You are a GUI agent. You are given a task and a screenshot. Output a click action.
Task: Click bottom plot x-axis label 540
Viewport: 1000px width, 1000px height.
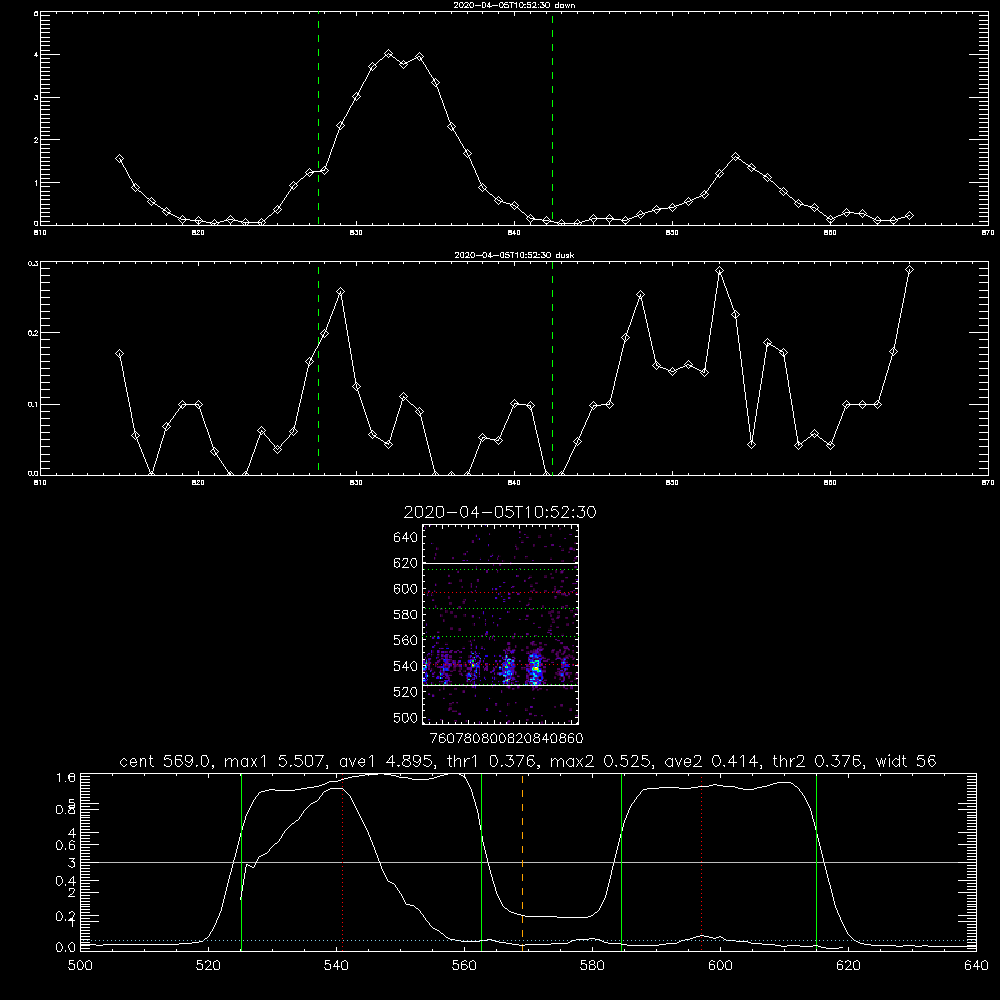click(x=336, y=965)
